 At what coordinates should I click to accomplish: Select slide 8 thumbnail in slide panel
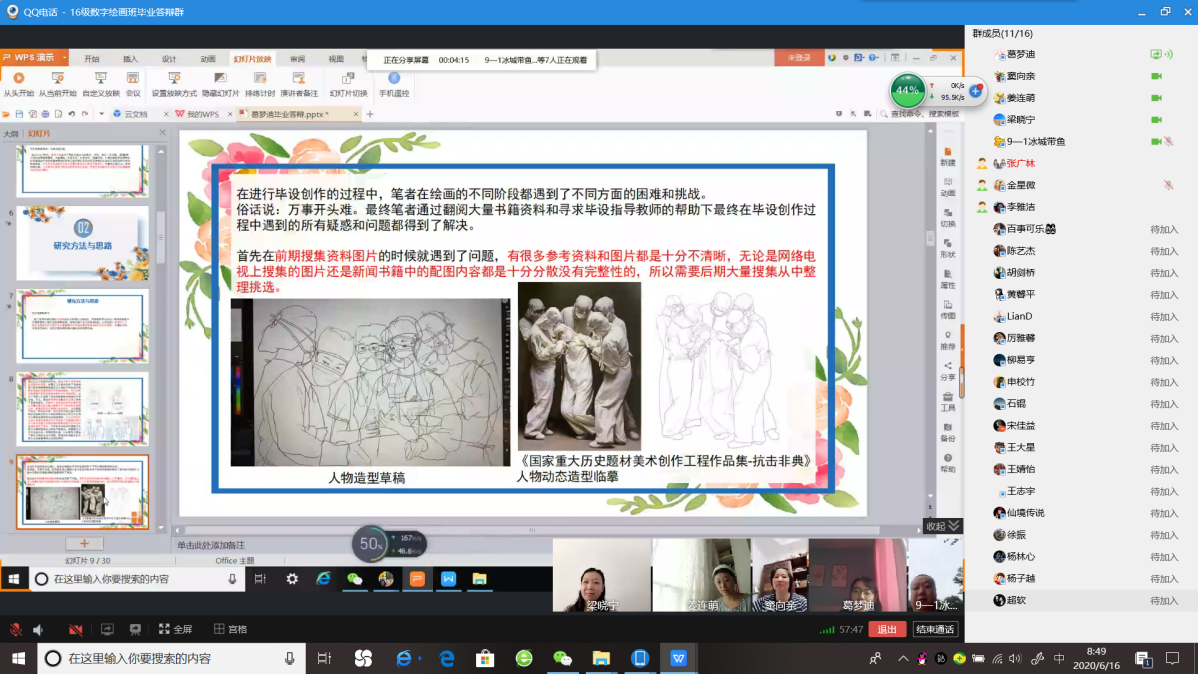pyautogui.click(x=83, y=409)
